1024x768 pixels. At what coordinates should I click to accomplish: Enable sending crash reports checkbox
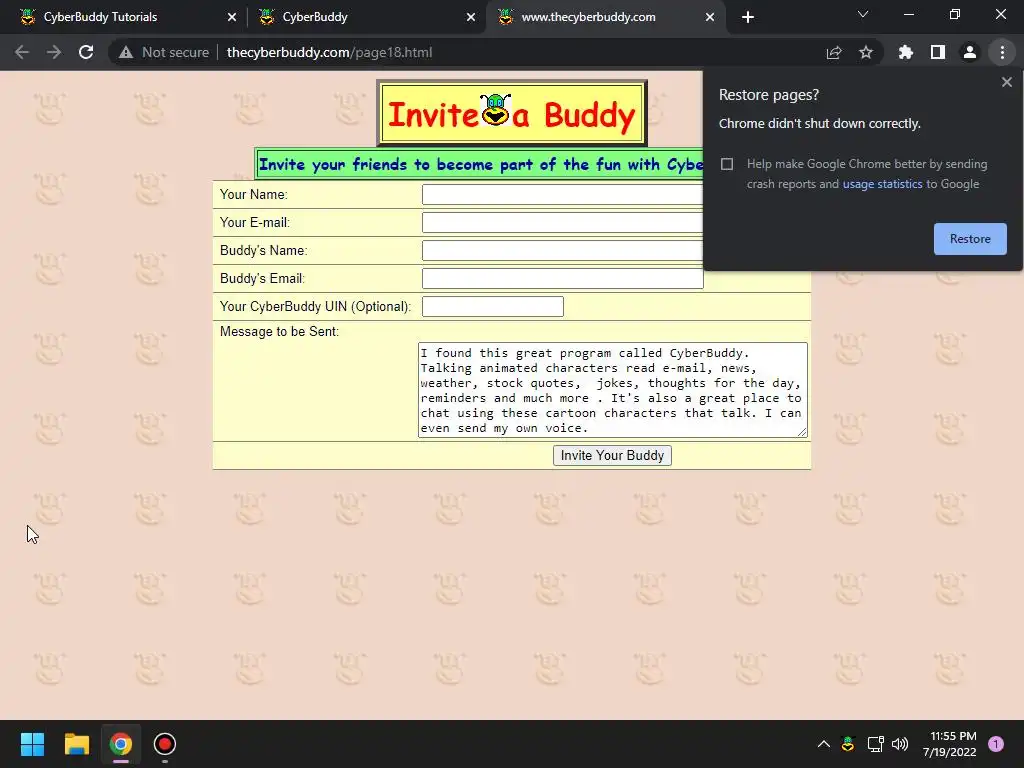click(727, 164)
